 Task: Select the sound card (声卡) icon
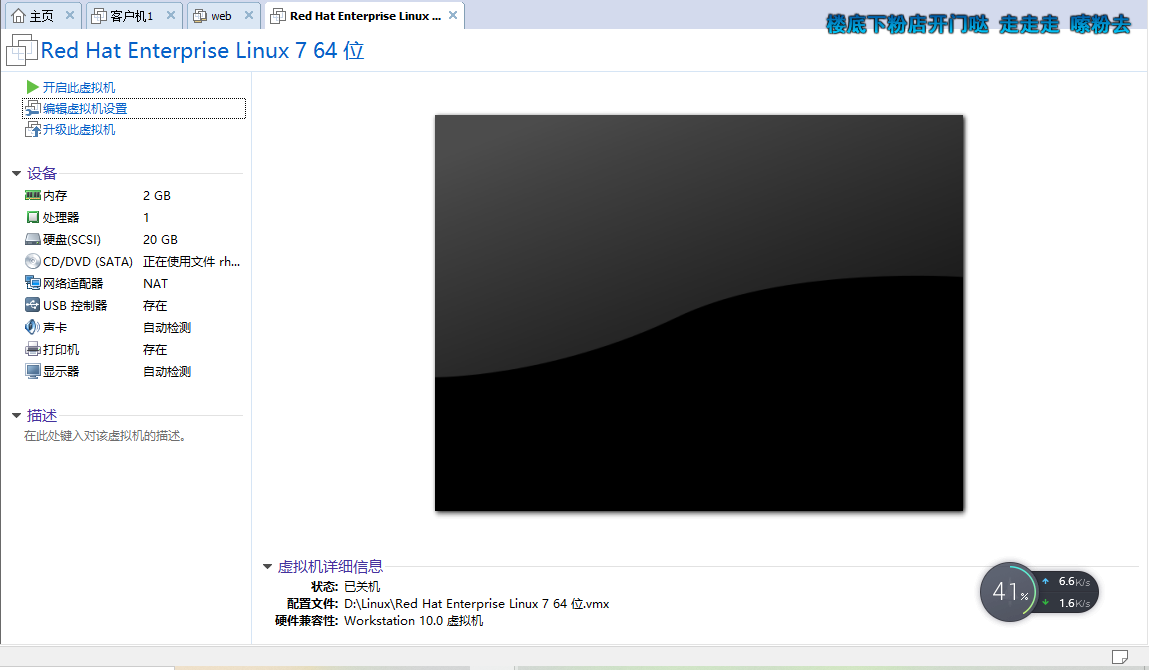point(32,327)
